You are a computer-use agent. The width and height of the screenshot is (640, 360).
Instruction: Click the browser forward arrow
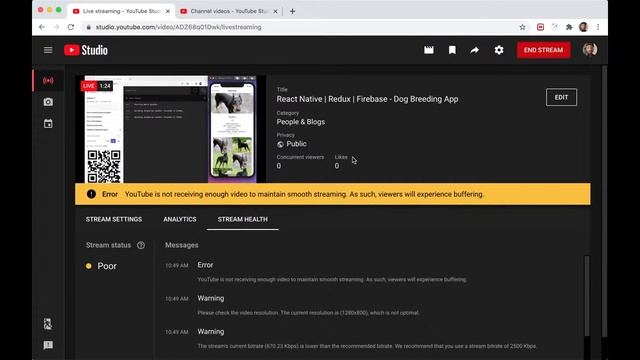click(56, 27)
